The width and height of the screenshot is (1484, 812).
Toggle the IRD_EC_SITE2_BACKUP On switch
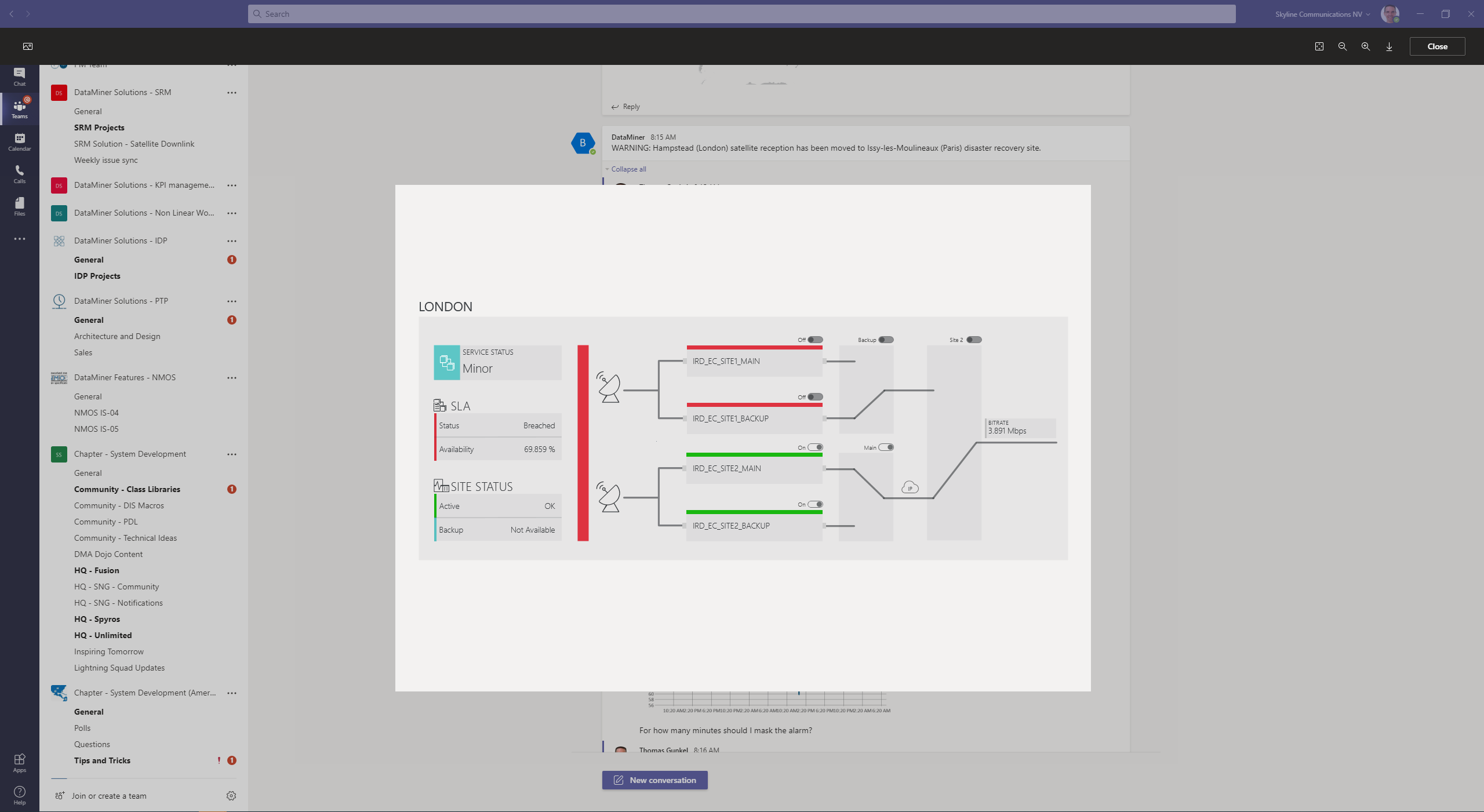coord(815,504)
